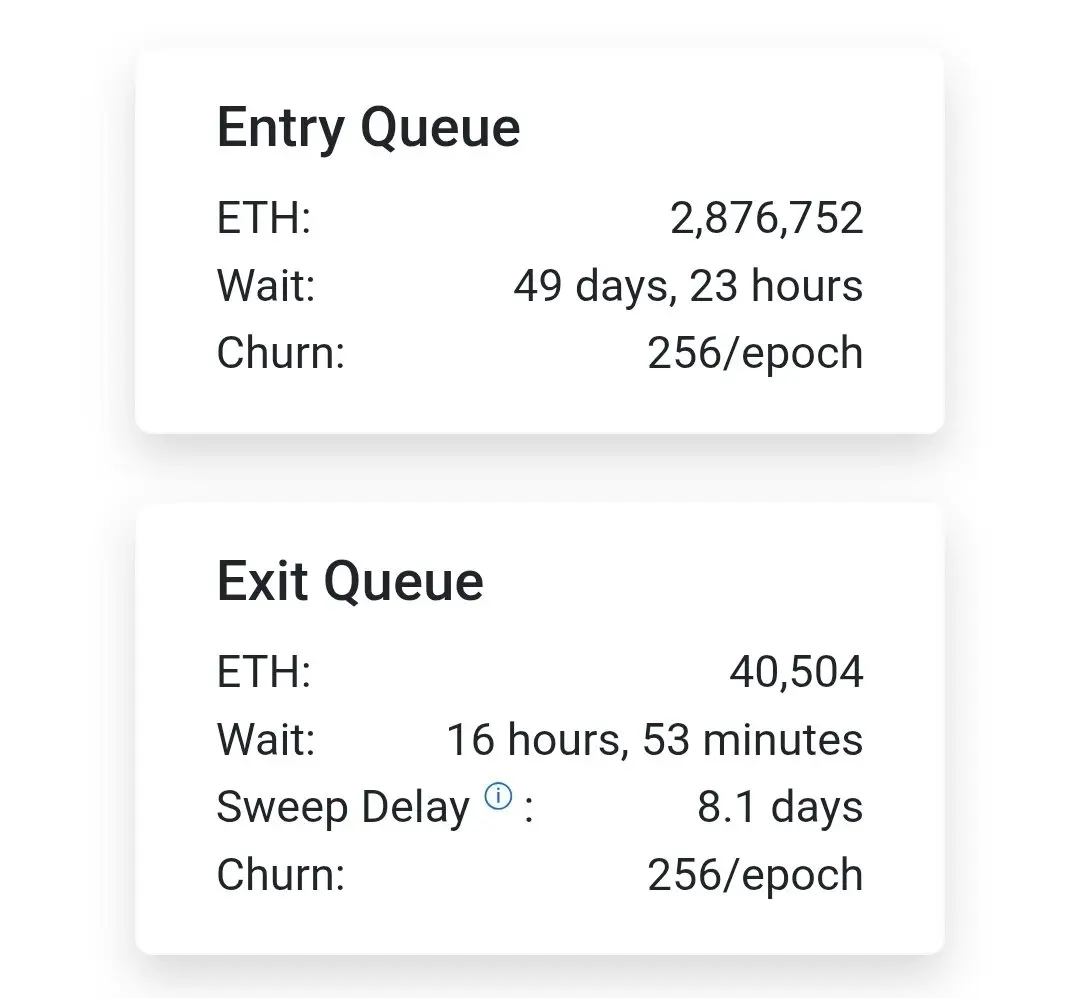Select the Entry Queue heading
The height and width of the screenshot is (998, 1080).
[x=368, y=128]
